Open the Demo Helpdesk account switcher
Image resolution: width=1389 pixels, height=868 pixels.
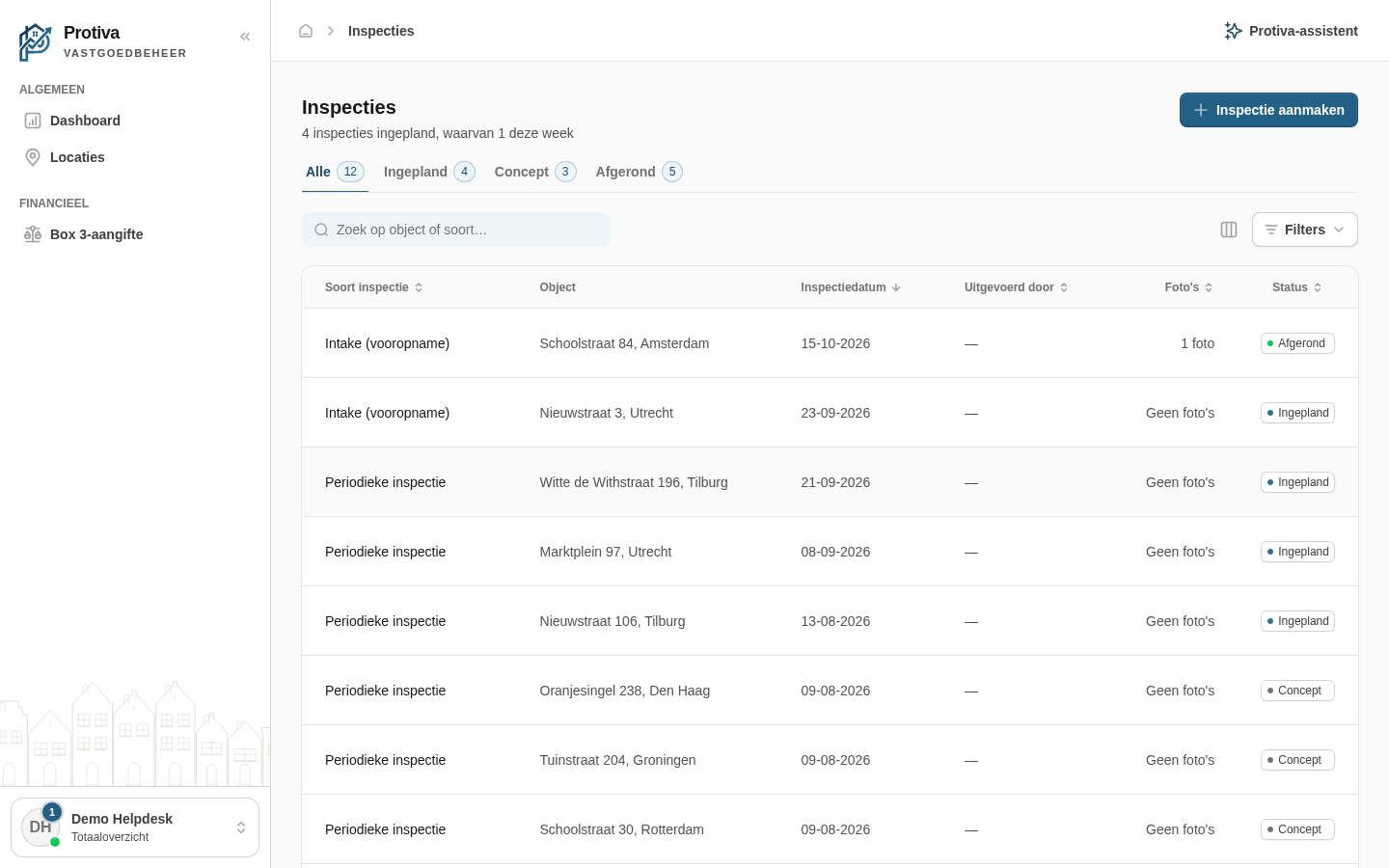point(135,827)
